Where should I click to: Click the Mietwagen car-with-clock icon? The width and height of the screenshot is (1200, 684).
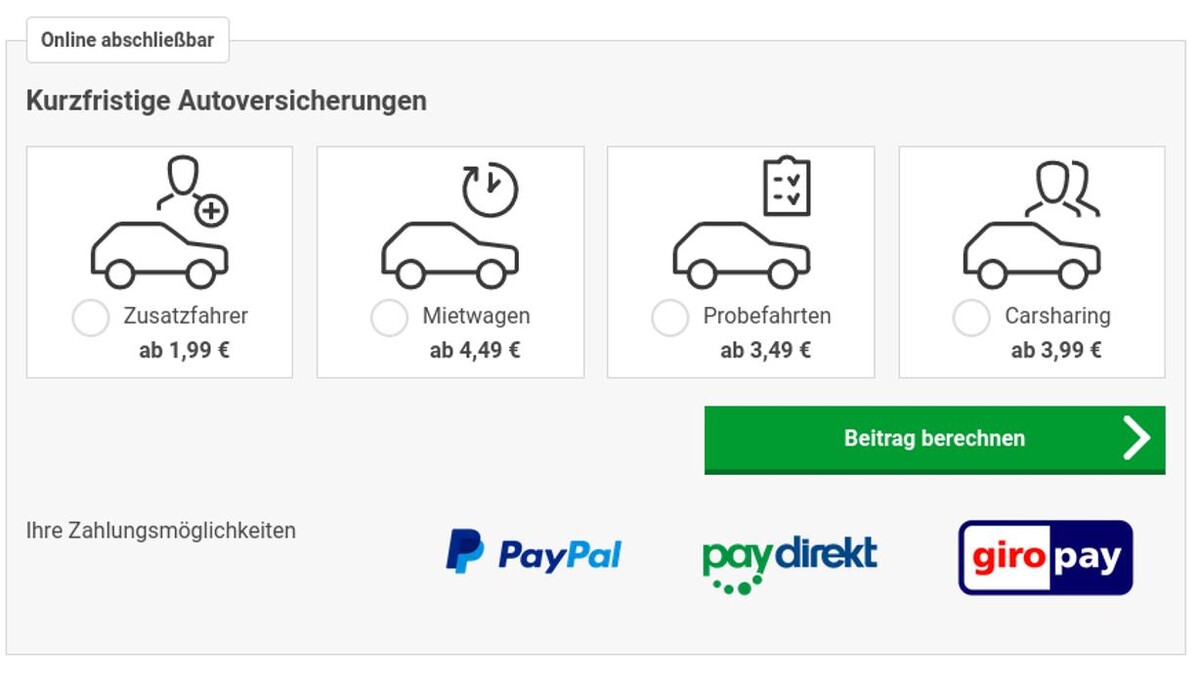(450, 225)
